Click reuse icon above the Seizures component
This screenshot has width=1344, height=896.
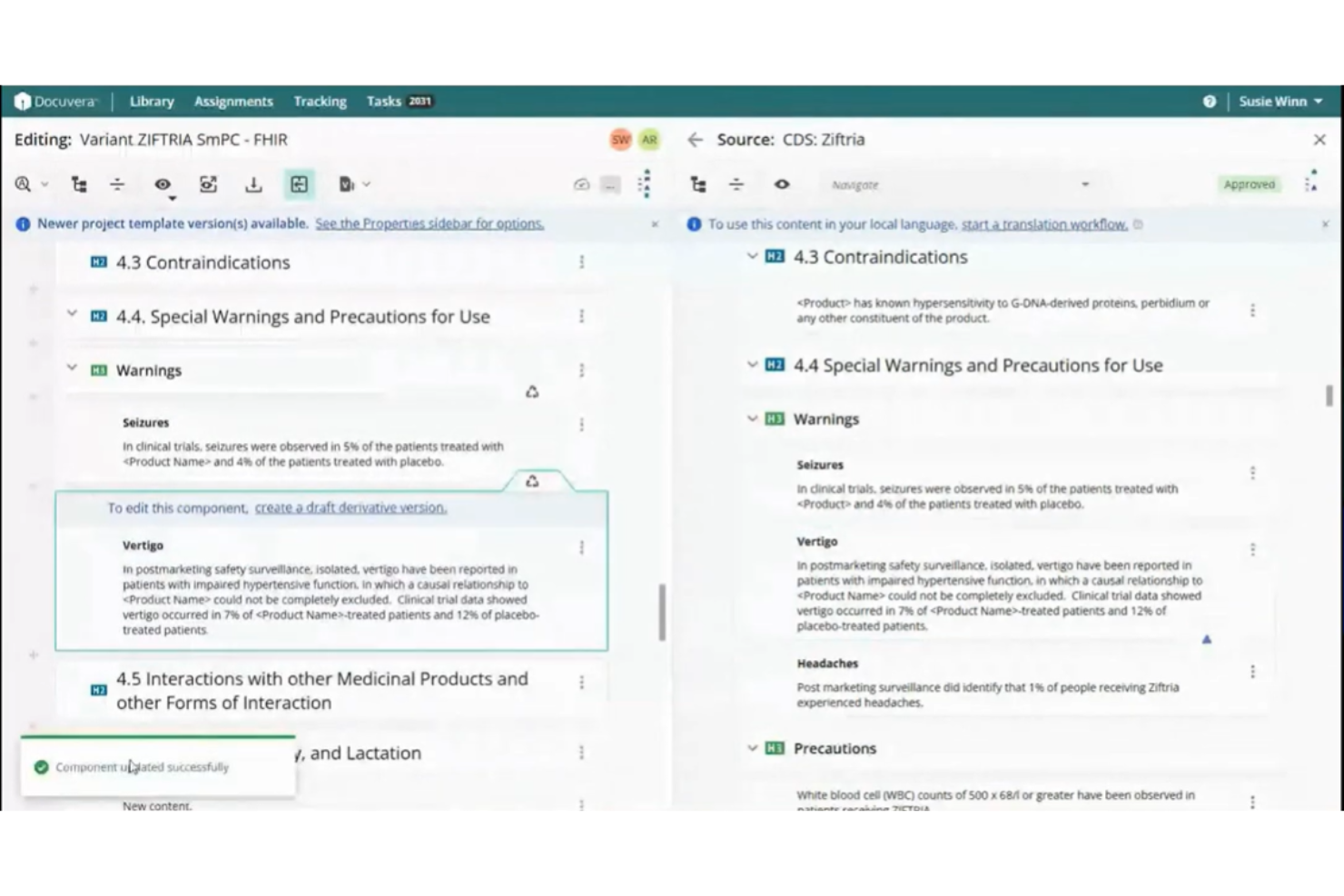(x=532, y=392)
